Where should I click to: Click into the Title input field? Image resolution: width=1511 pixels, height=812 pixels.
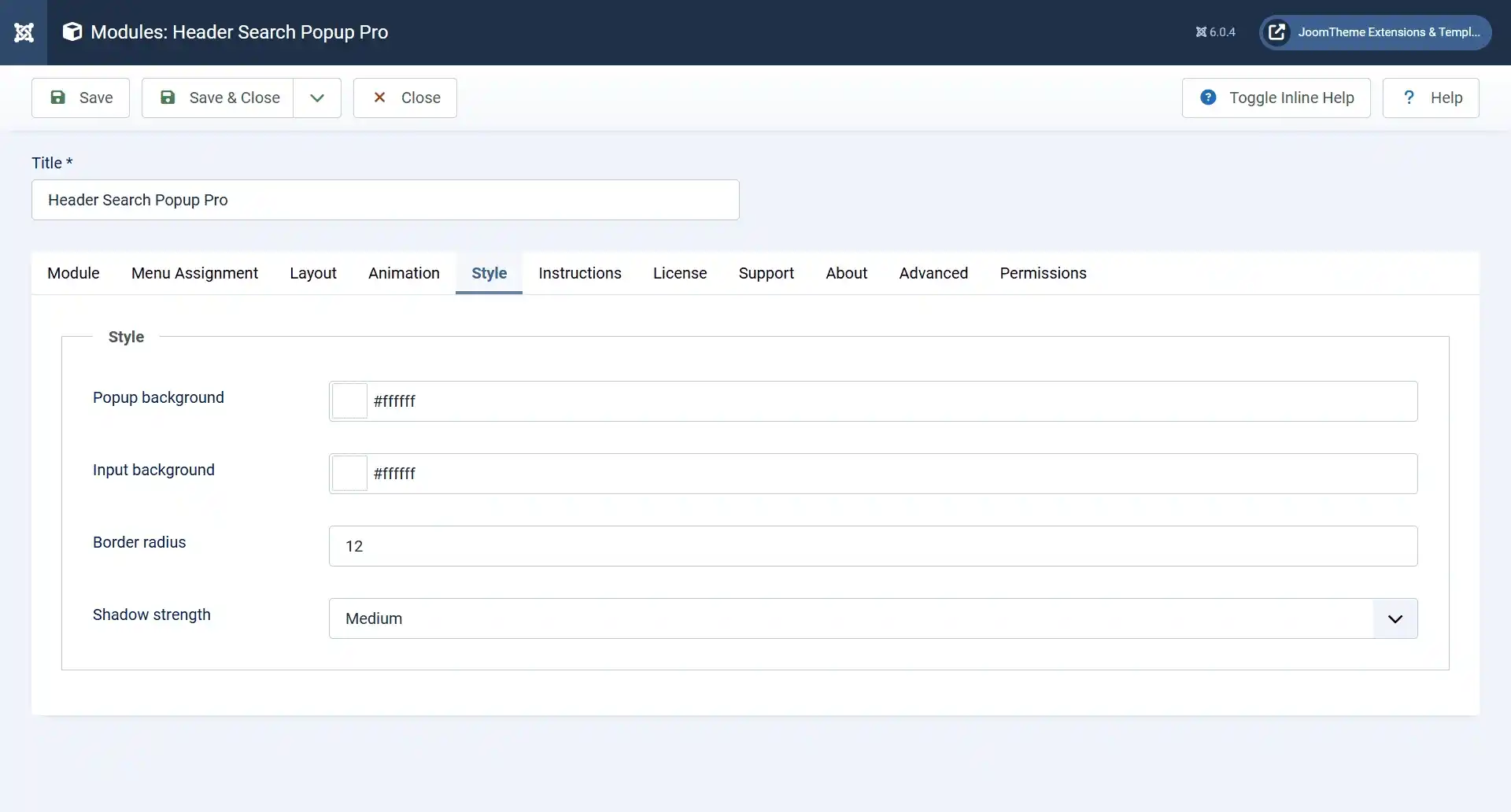[385, 200]
